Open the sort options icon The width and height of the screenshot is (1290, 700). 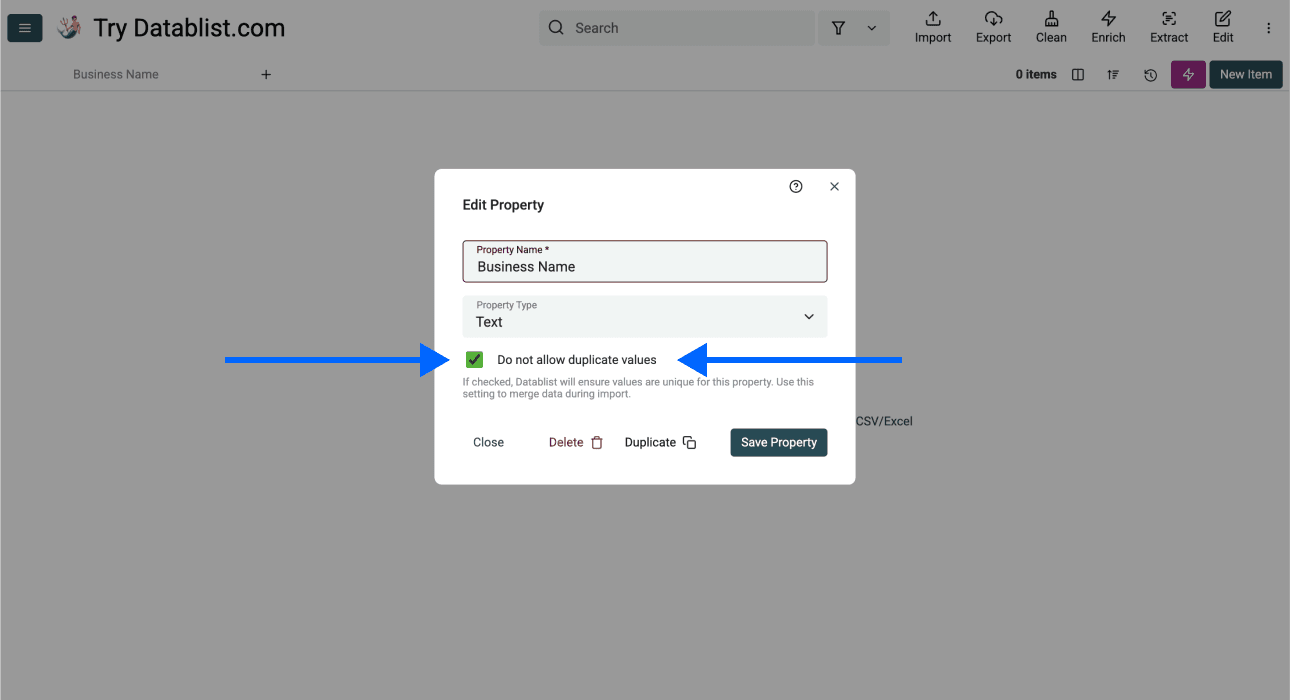pyautogui.click(x=1113, y=74)
